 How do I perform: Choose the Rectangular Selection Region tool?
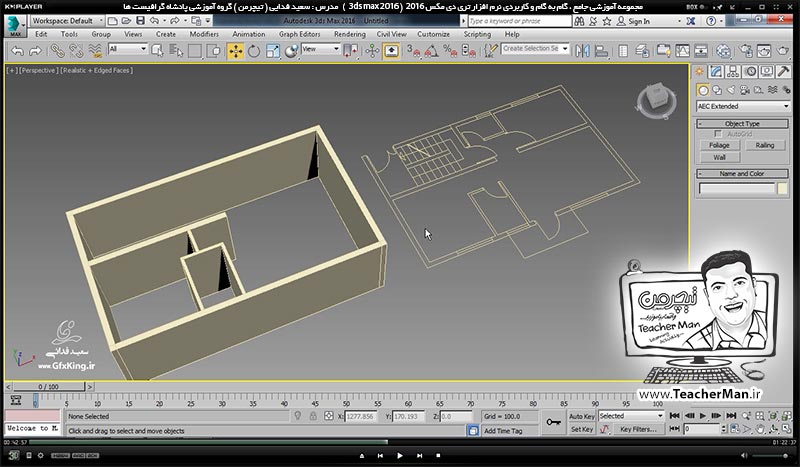click(195, 51)
